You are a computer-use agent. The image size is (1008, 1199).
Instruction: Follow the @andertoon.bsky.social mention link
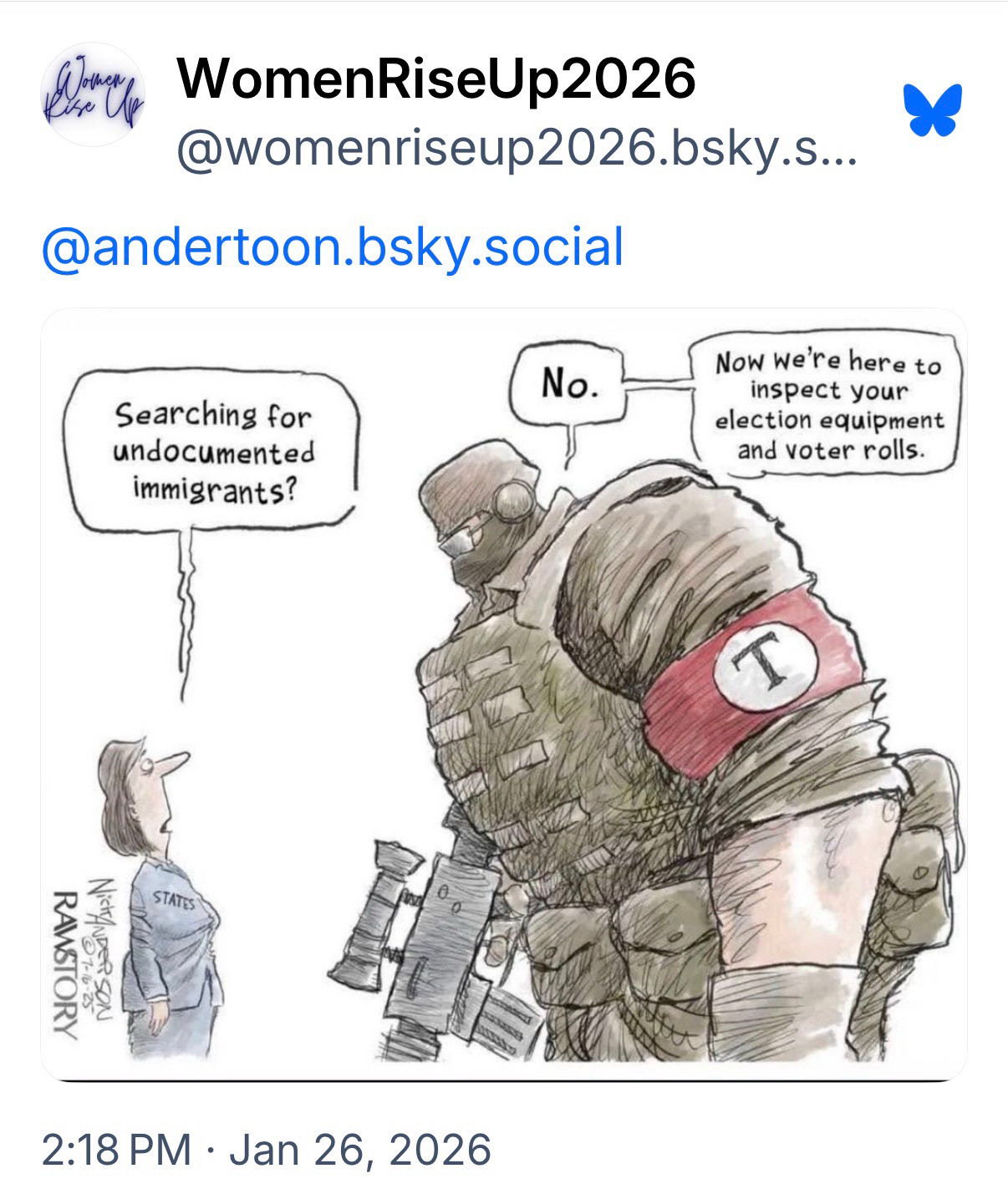coord(333,247)
